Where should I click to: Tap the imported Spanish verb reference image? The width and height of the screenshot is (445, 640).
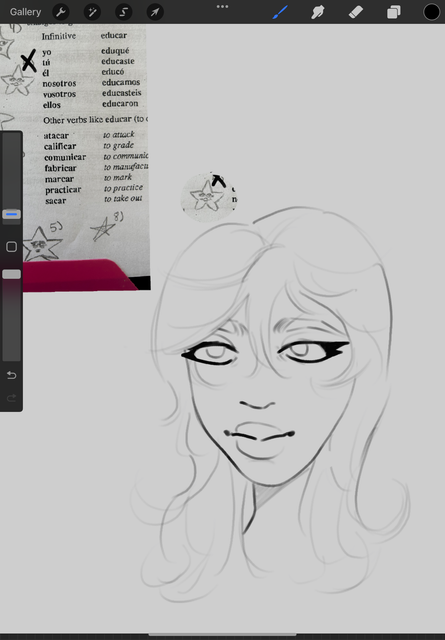[76, 158]
